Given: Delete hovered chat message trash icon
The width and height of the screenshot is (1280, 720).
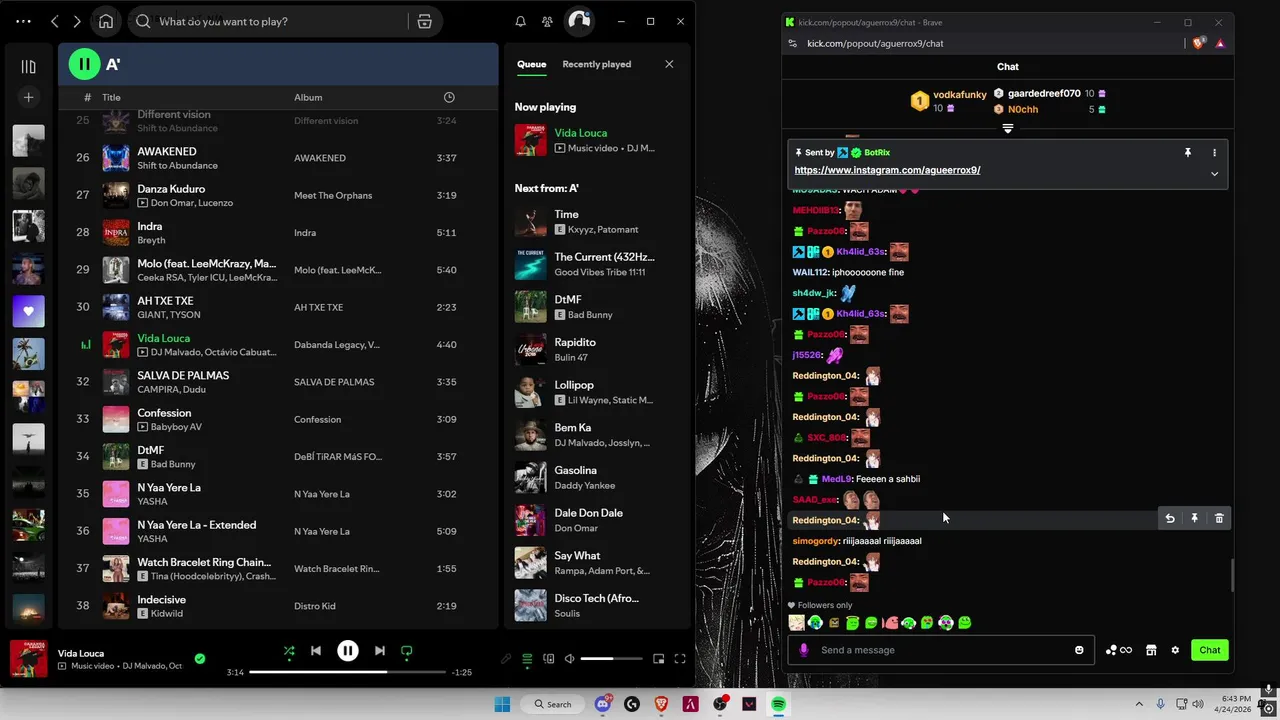Looking at the screenshot, I should click(1219, 518).
